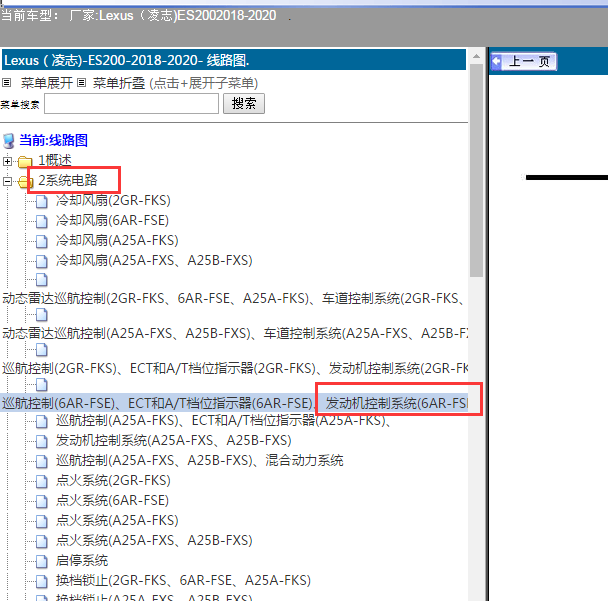Open 冷却风扇(A25A-FXS、A25B-FXS) document
This screenshot has width=608, height=601.
154,260
